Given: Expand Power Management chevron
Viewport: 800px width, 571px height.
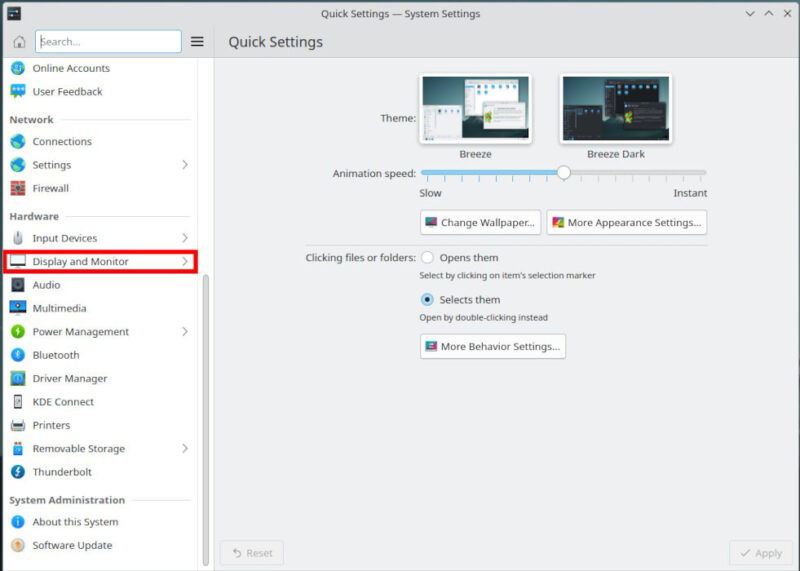Looking at the screenshot, I should point(185,332).
